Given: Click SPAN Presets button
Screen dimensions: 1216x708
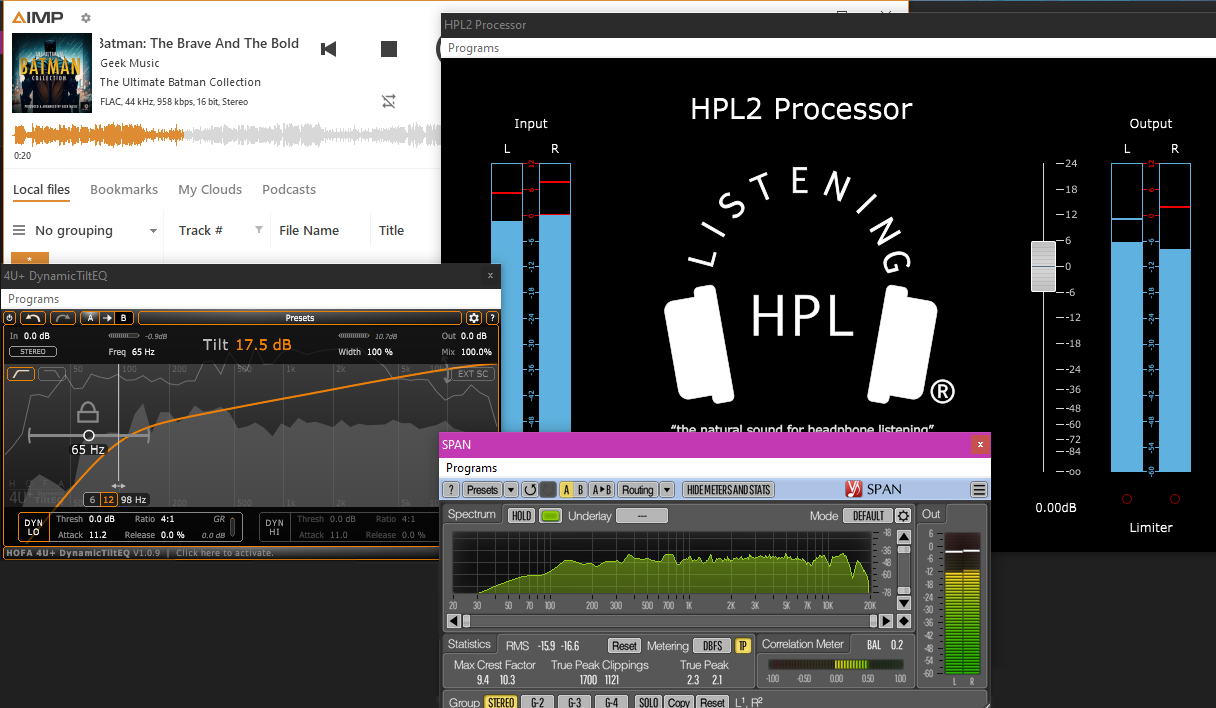Looking at the screenshot, I should pyautogui.click(x=482, y=490).
